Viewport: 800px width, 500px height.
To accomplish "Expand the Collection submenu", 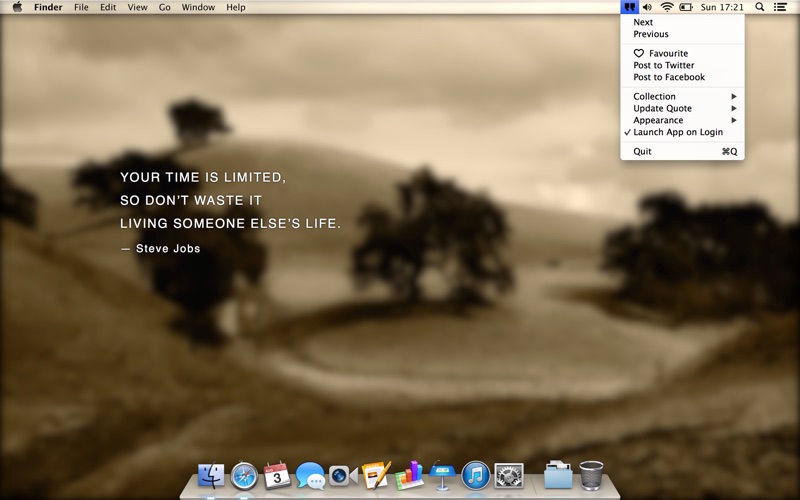I will tap(682, 96).
